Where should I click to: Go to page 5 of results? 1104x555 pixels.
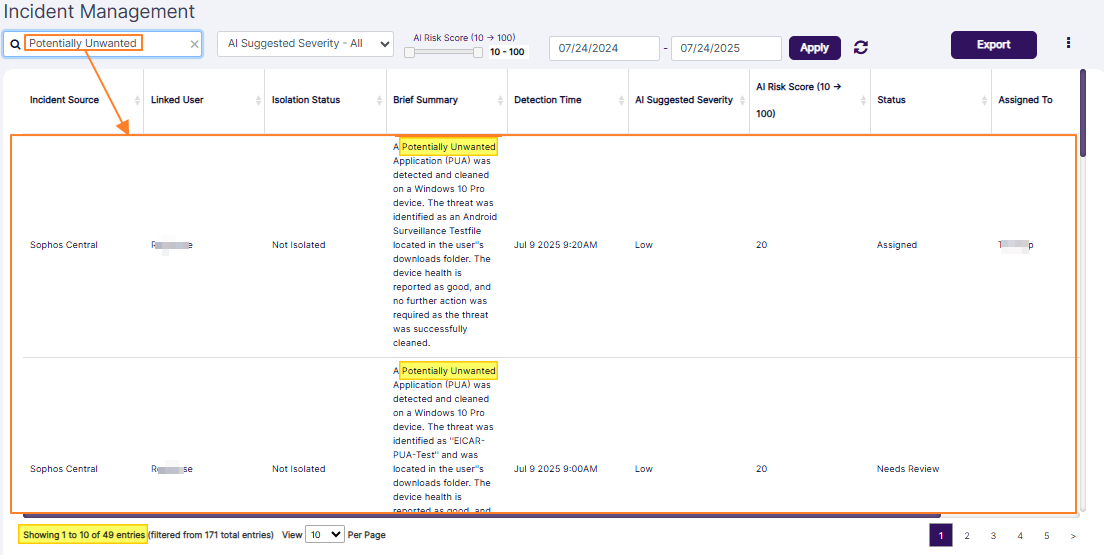pyautogui.click(x=1046, y=536)
